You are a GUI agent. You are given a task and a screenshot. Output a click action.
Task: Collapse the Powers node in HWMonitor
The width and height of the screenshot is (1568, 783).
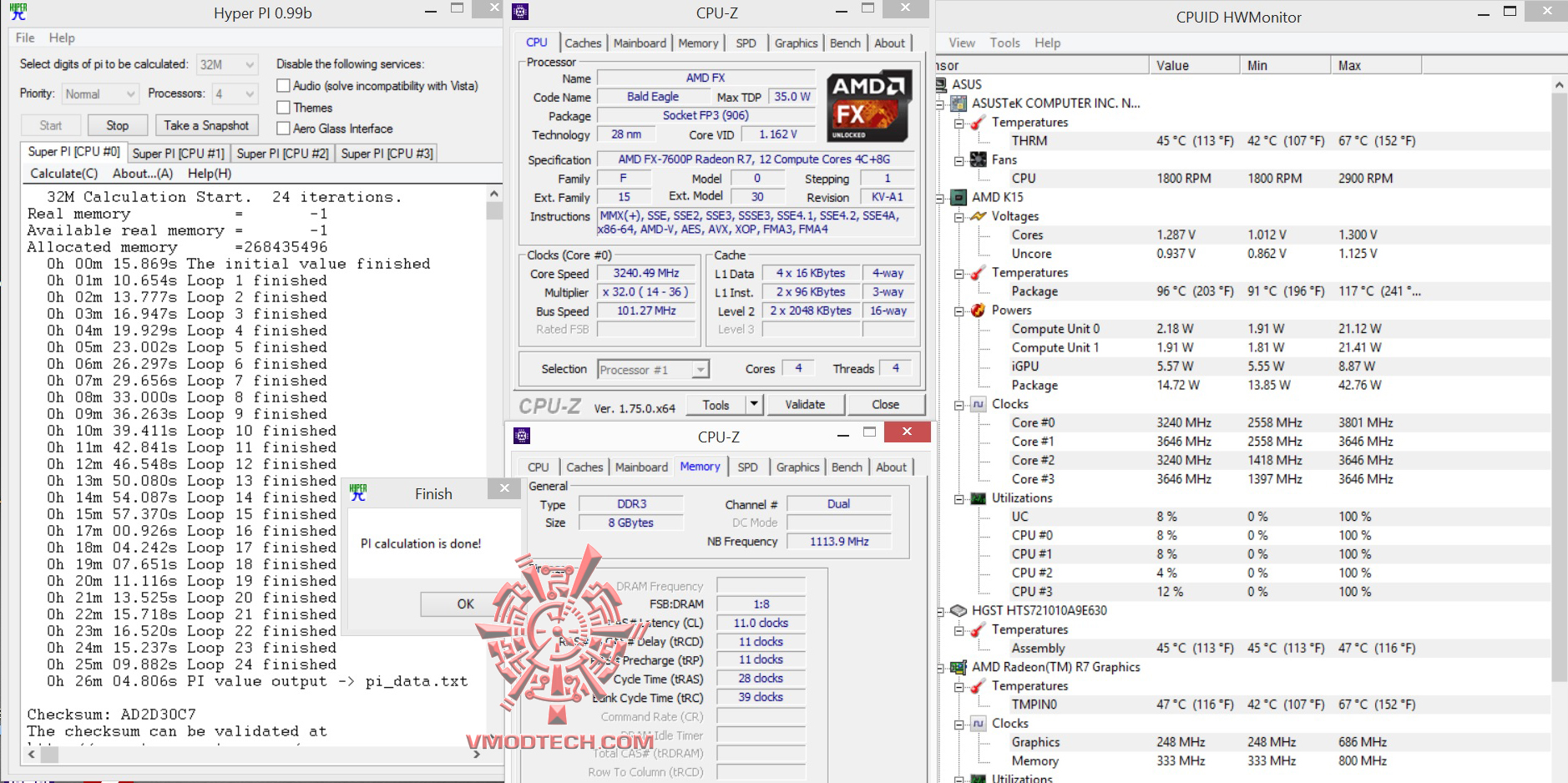[x=959, y=311]
